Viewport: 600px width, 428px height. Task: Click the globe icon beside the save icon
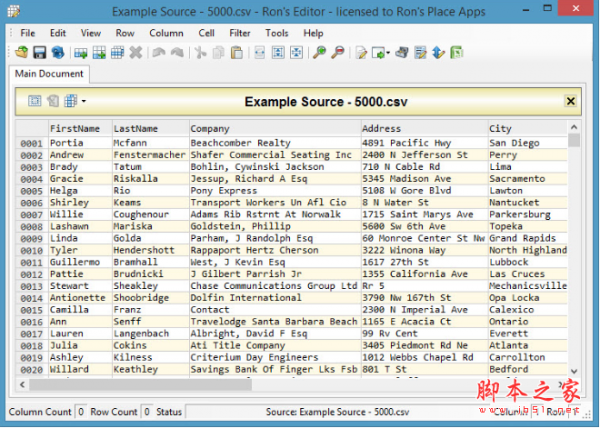[x=58, y=52]
